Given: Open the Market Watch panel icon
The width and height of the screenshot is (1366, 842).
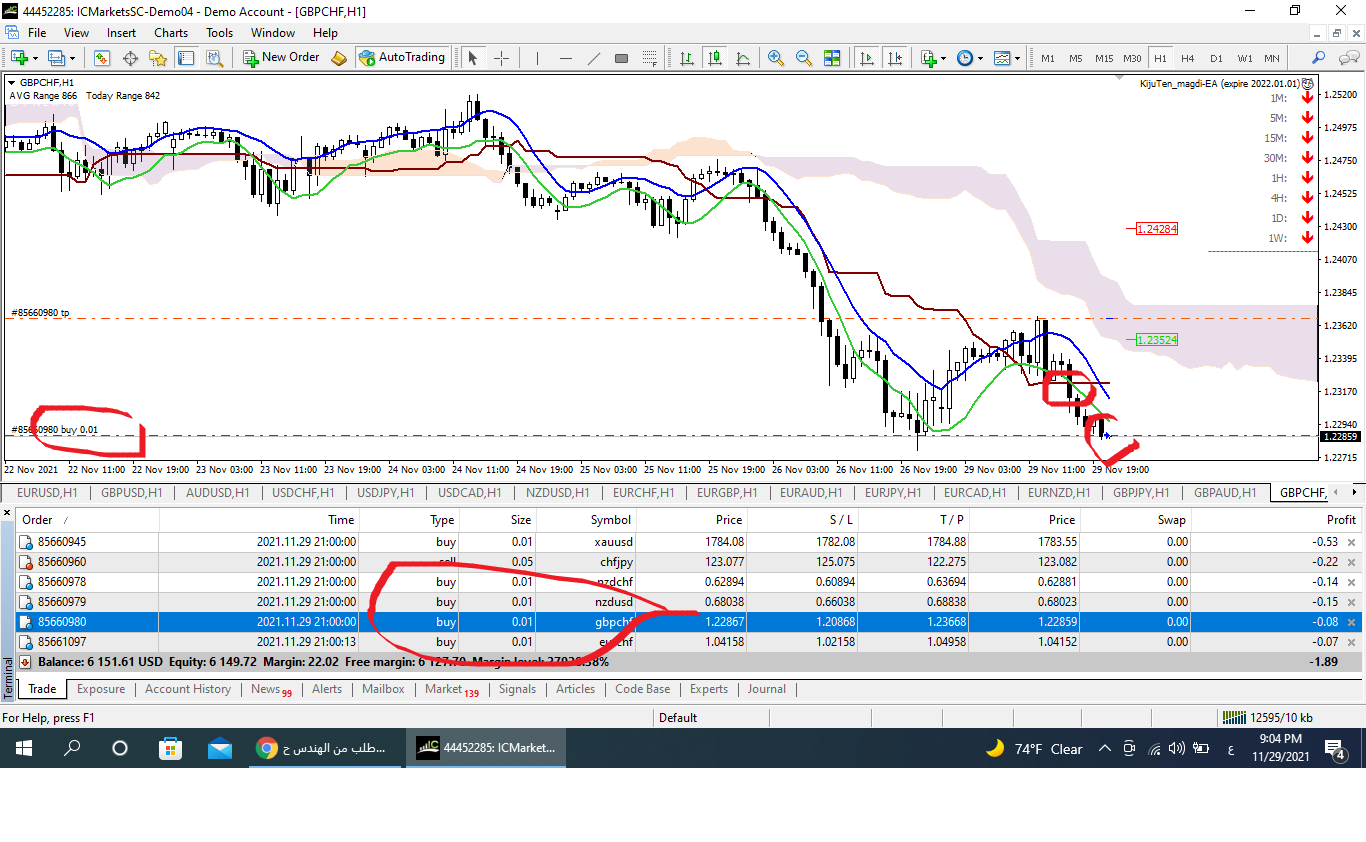Looking at the screenshot, I should (102, 58).
